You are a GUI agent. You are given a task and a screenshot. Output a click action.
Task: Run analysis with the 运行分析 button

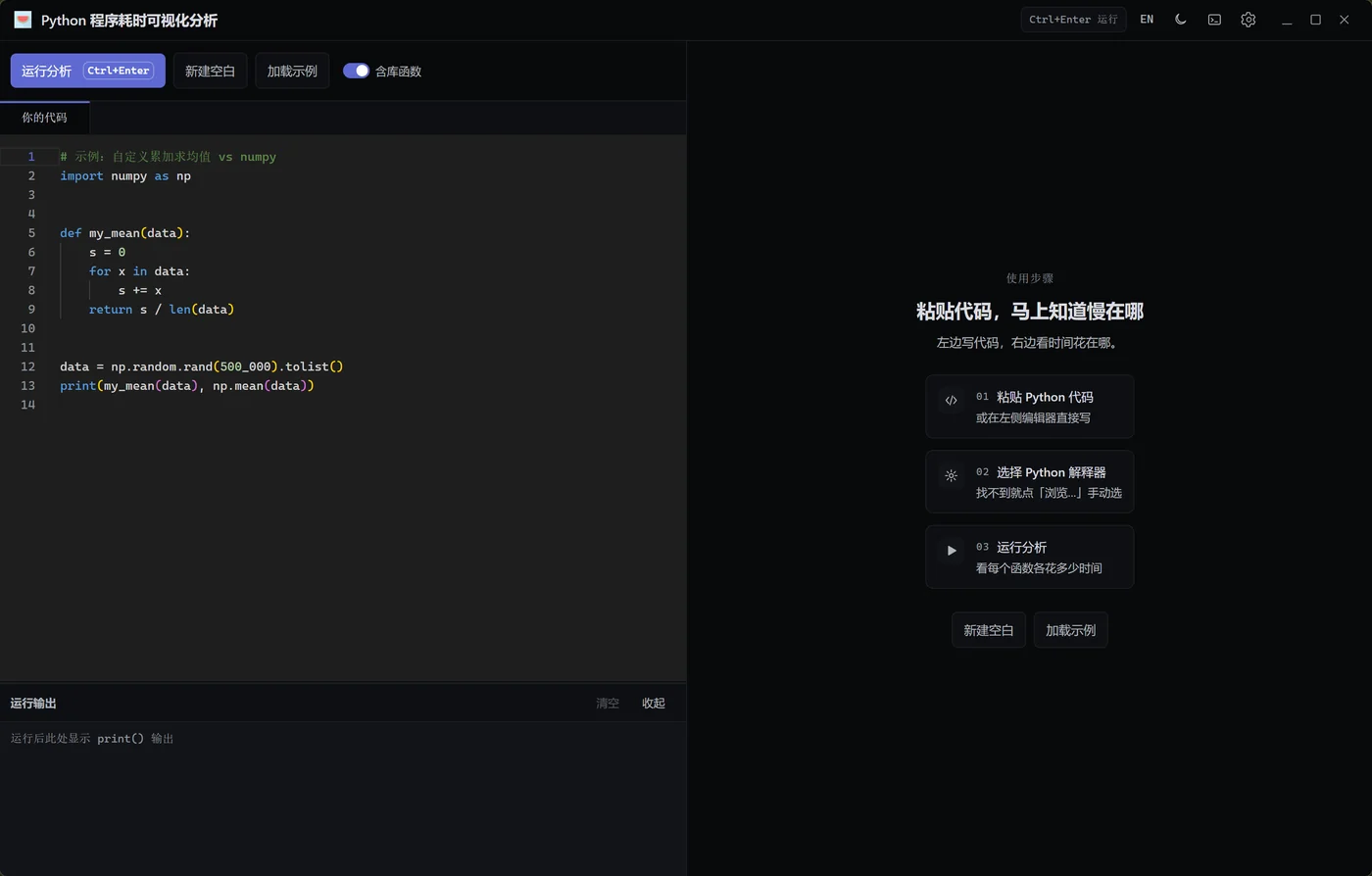coord(88,71)
